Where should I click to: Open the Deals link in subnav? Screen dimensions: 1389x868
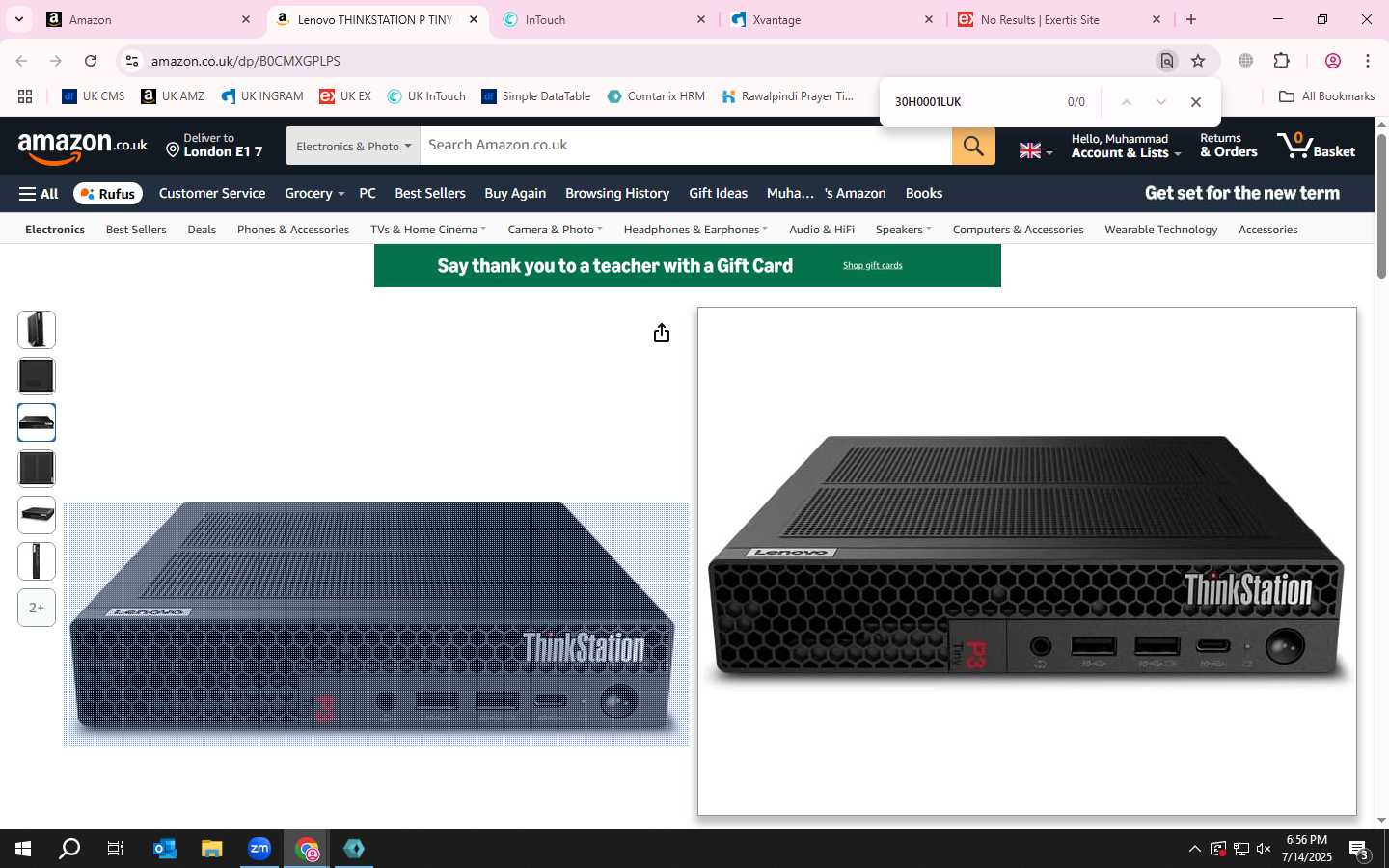pos(202,230)
